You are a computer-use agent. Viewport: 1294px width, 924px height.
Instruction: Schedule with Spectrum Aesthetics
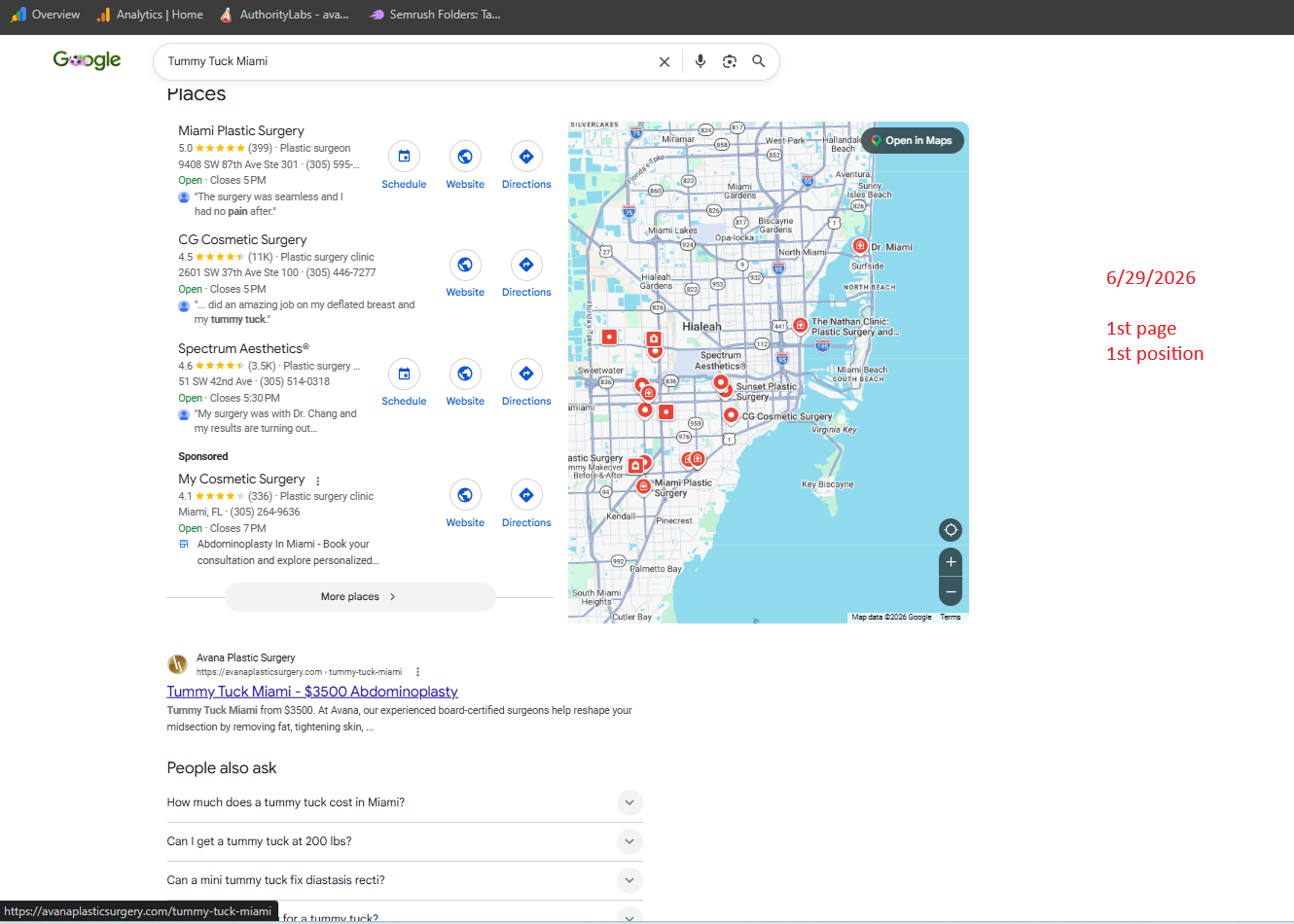coord(404,383)
